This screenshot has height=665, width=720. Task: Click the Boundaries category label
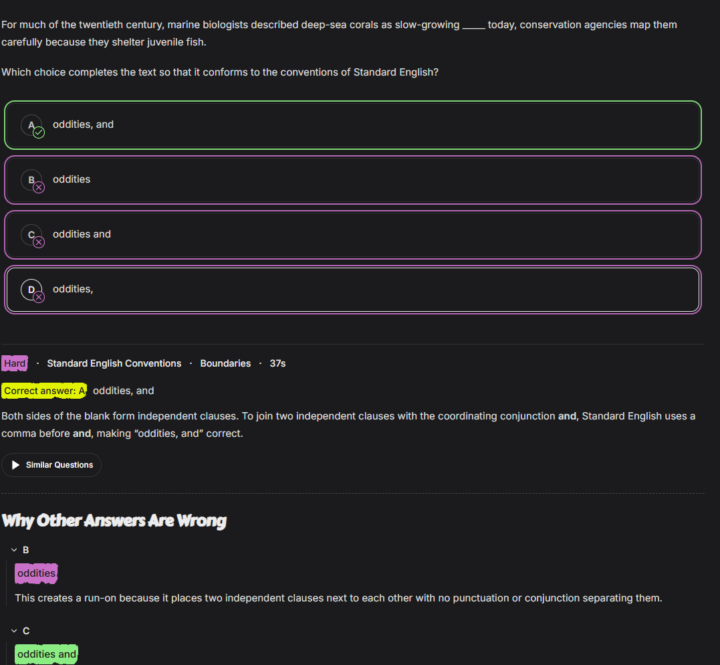coord(225,363)
